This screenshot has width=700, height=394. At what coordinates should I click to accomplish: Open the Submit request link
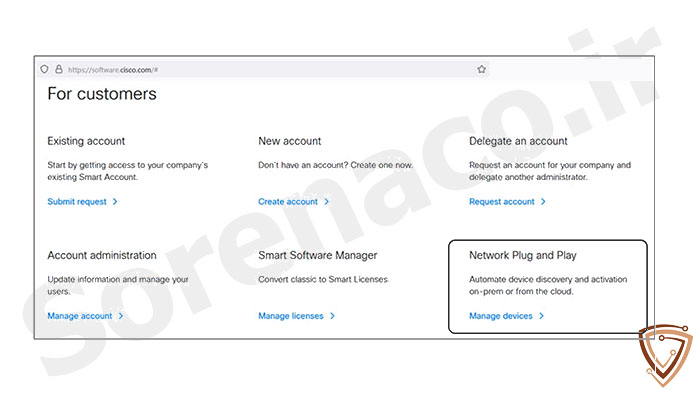pos(77,202)
